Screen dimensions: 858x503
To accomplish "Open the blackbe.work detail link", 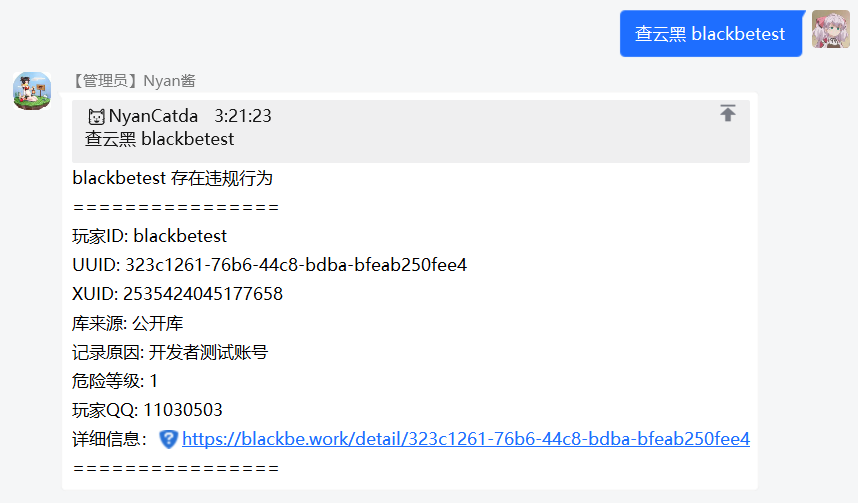I will pyautogui.click(x=466, y=439).
